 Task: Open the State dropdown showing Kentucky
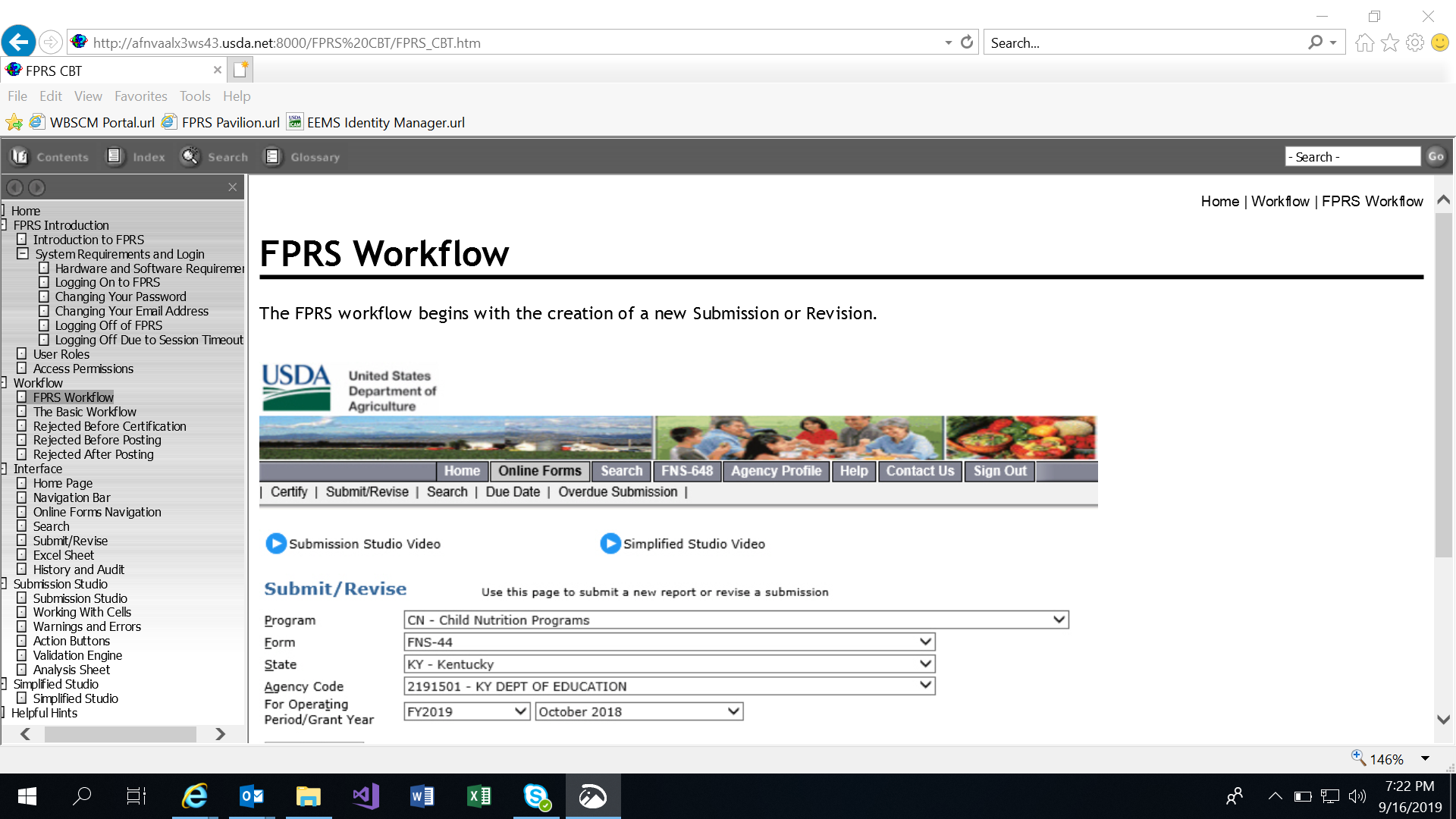coord(924,664)
